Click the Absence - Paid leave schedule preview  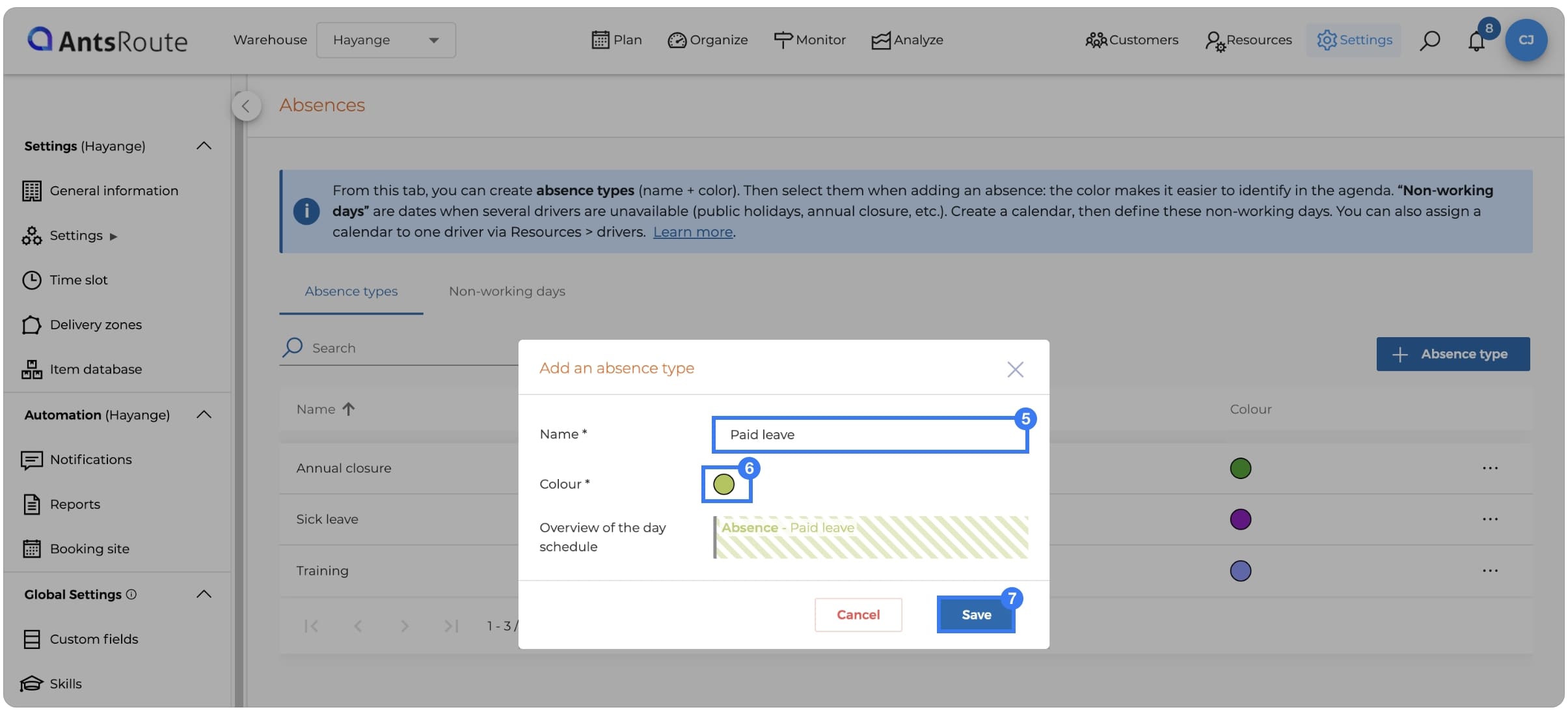tap(871, 538)
